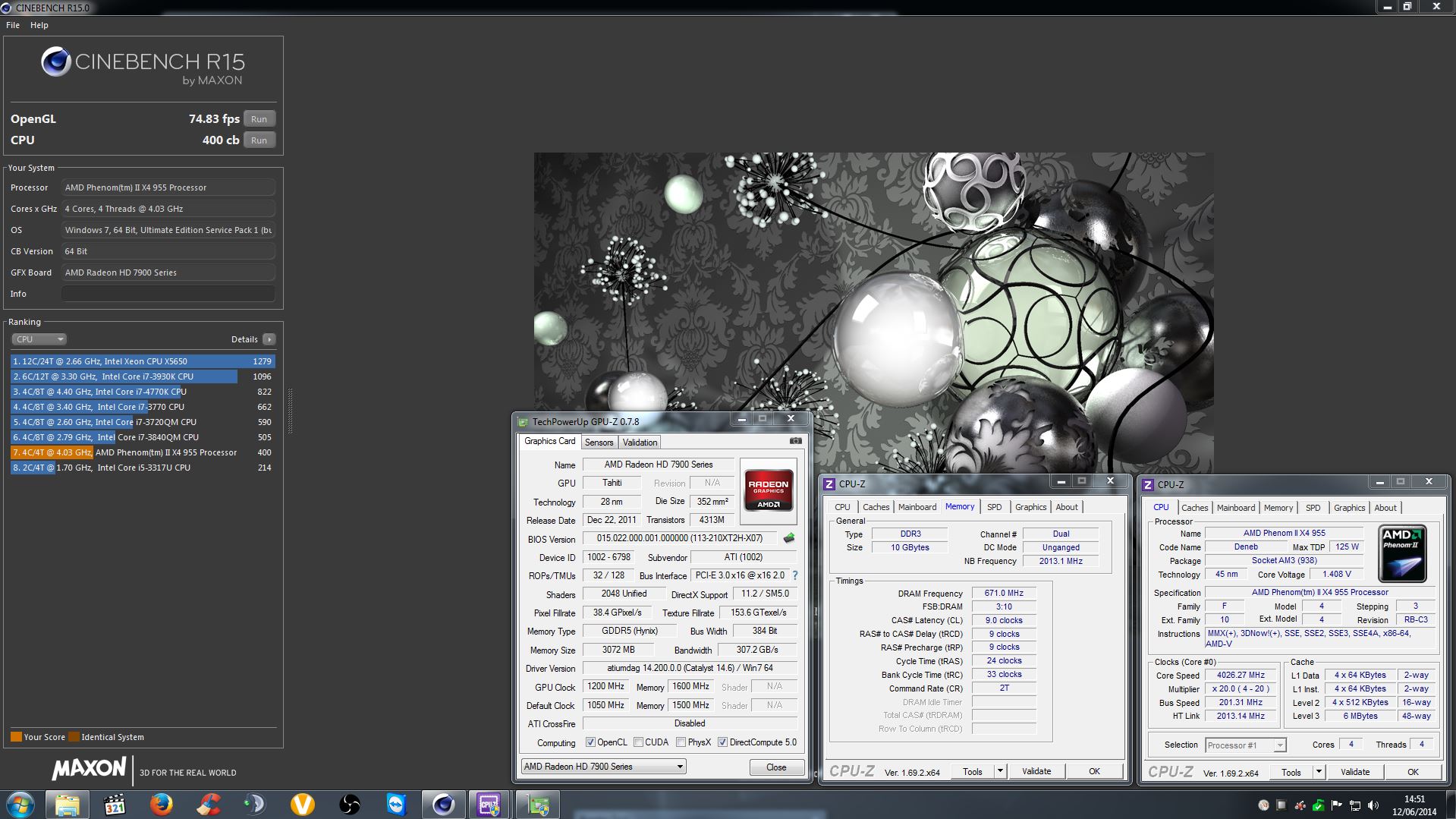
Task: Run the CPU benchmark
Action: pos(259,140)
